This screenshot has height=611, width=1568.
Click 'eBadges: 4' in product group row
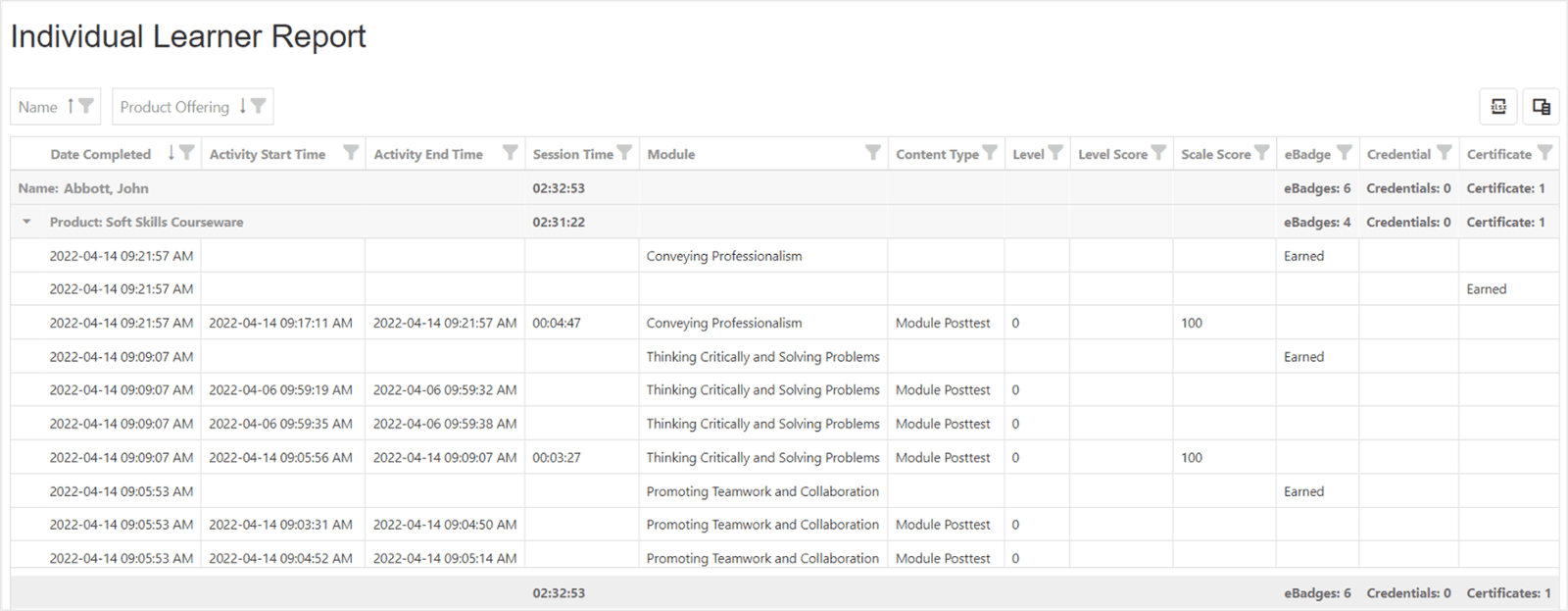click(1317, 222)
